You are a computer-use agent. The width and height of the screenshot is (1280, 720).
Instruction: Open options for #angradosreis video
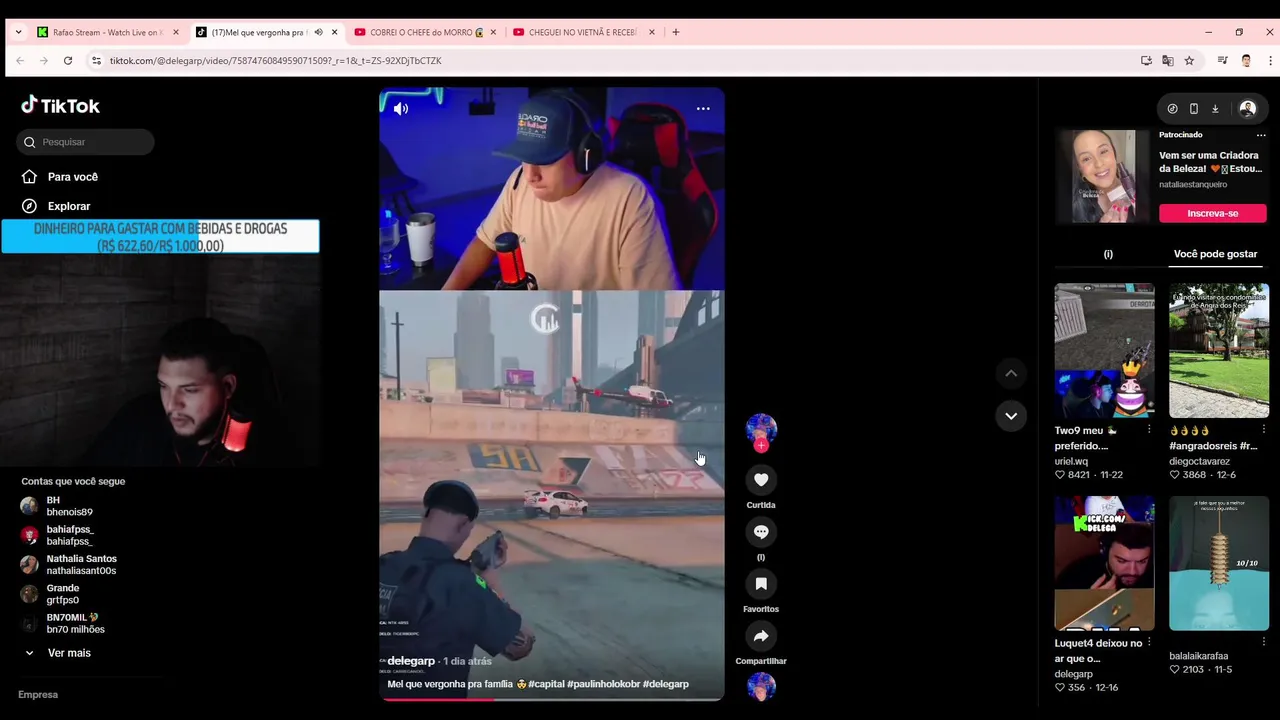click(x=1263, y=430)
